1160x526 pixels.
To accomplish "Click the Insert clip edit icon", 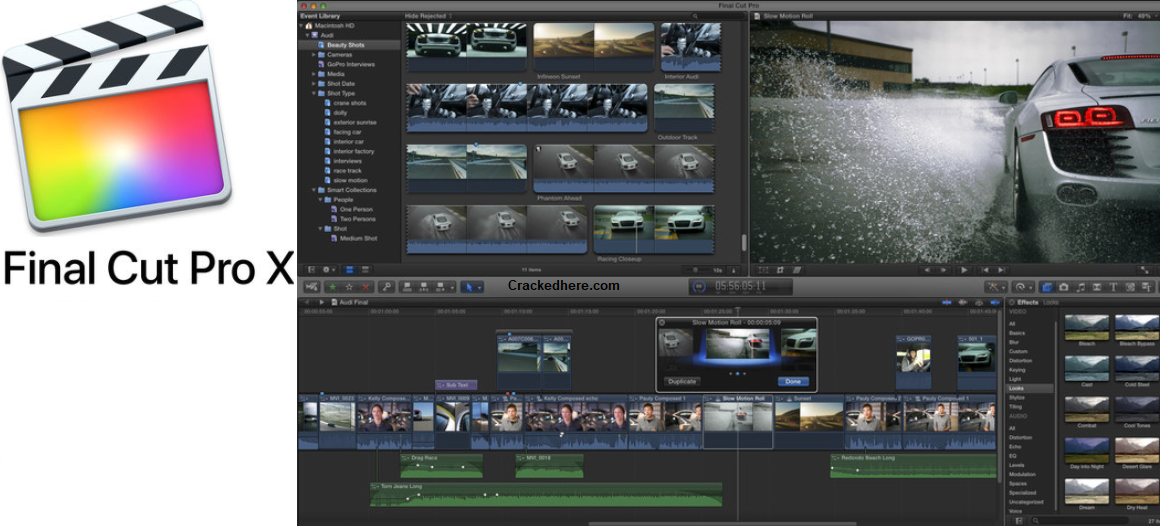I will [423, 287].
